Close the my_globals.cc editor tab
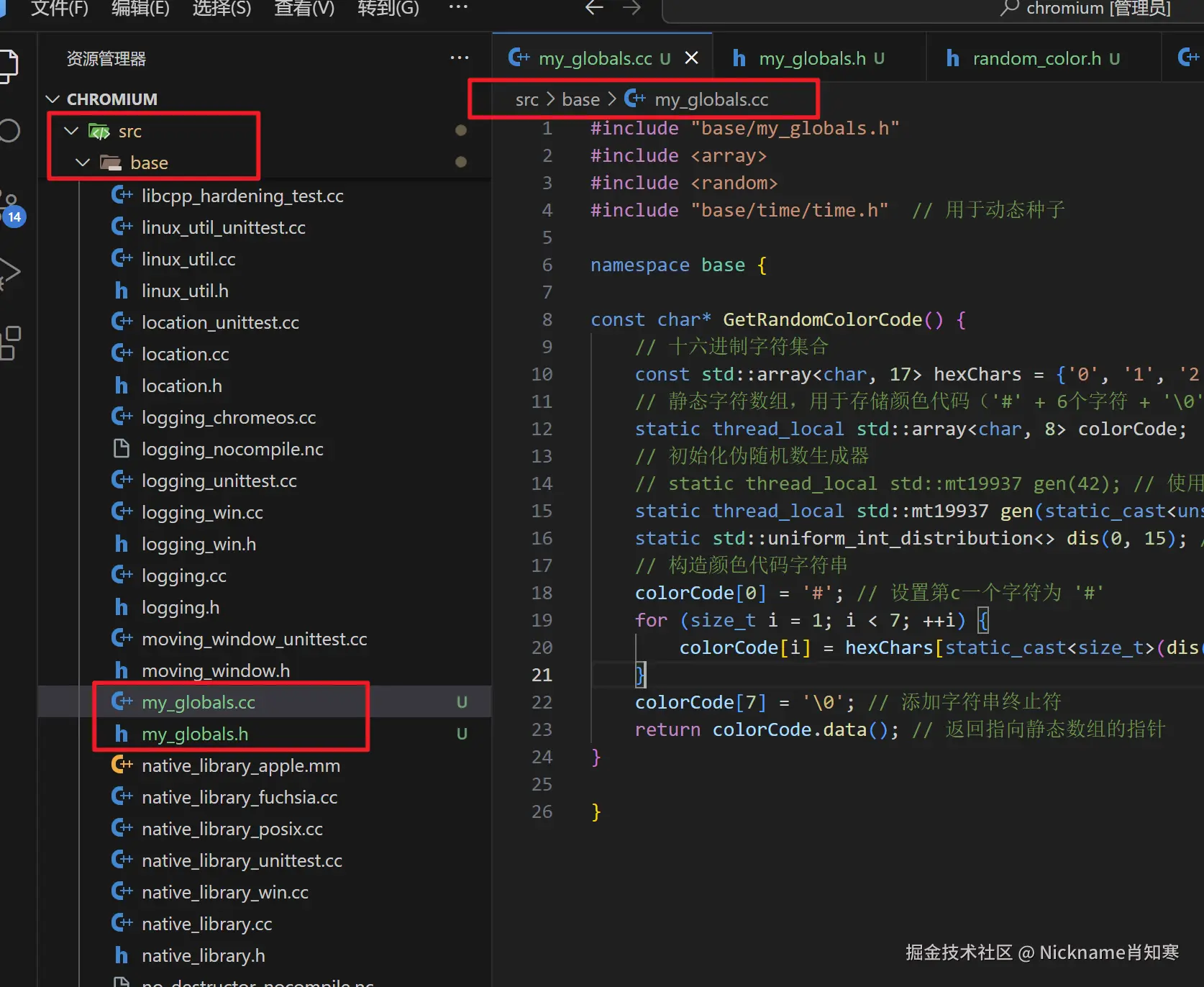 691,58
